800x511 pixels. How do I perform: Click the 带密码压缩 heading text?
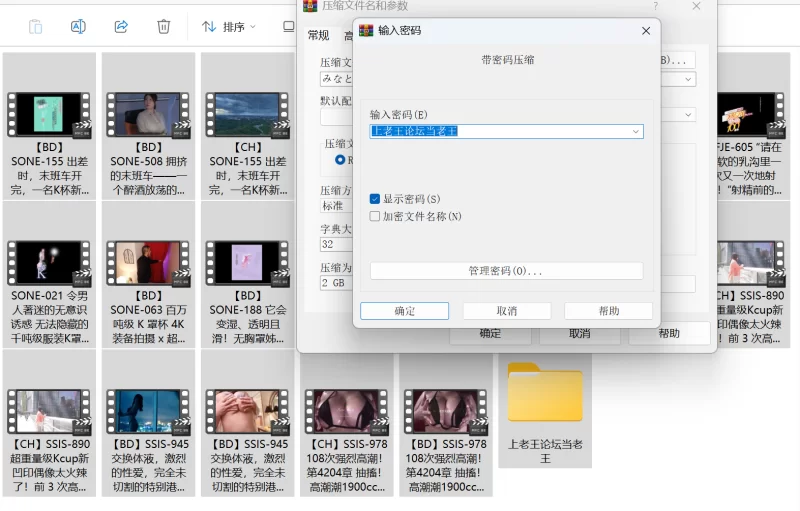(x=507, y=60)
